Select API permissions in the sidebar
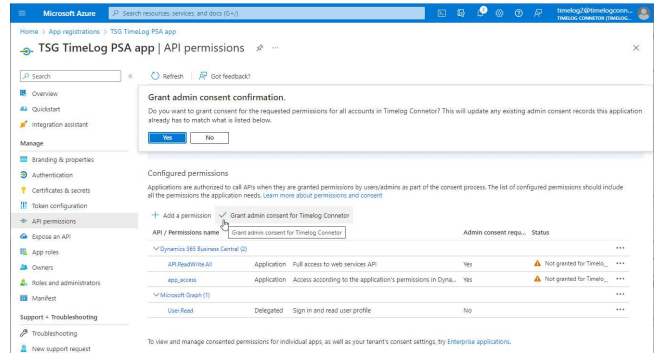 [x=54, y=221]
